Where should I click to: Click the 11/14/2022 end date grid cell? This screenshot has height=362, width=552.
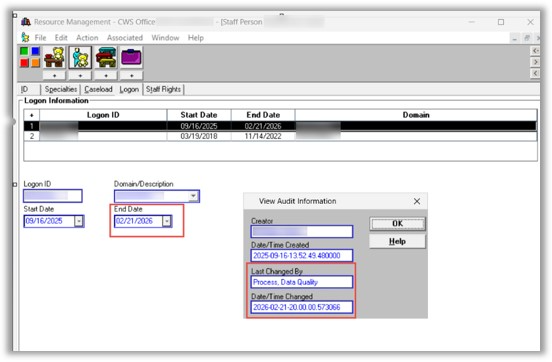pos(263,136)
